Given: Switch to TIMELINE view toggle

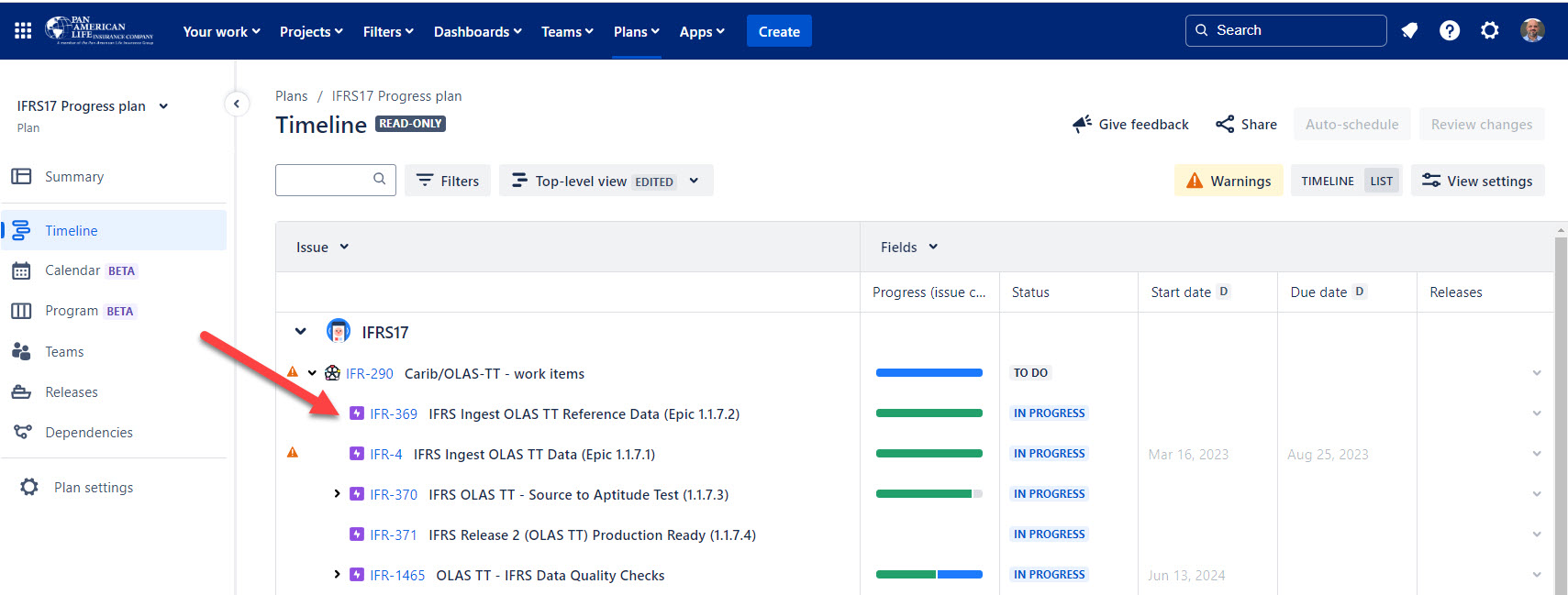Looking at the screenshot, I should (x=1328, y=182).
